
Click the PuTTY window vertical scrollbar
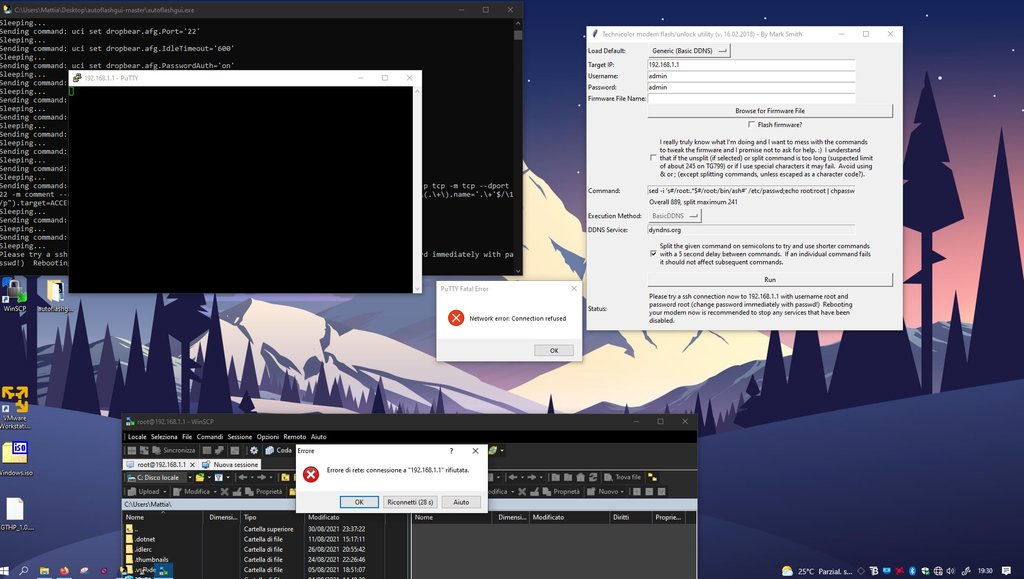tap(417, 189)
